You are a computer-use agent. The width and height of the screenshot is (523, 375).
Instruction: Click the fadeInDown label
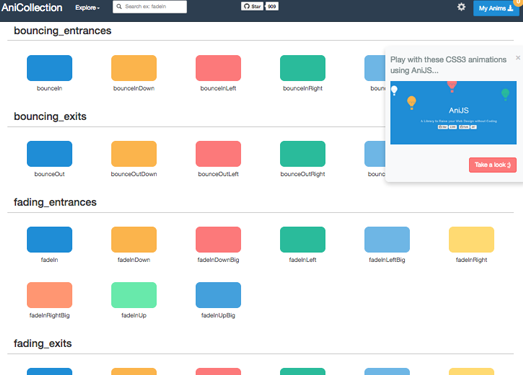(x=134, y=260)
